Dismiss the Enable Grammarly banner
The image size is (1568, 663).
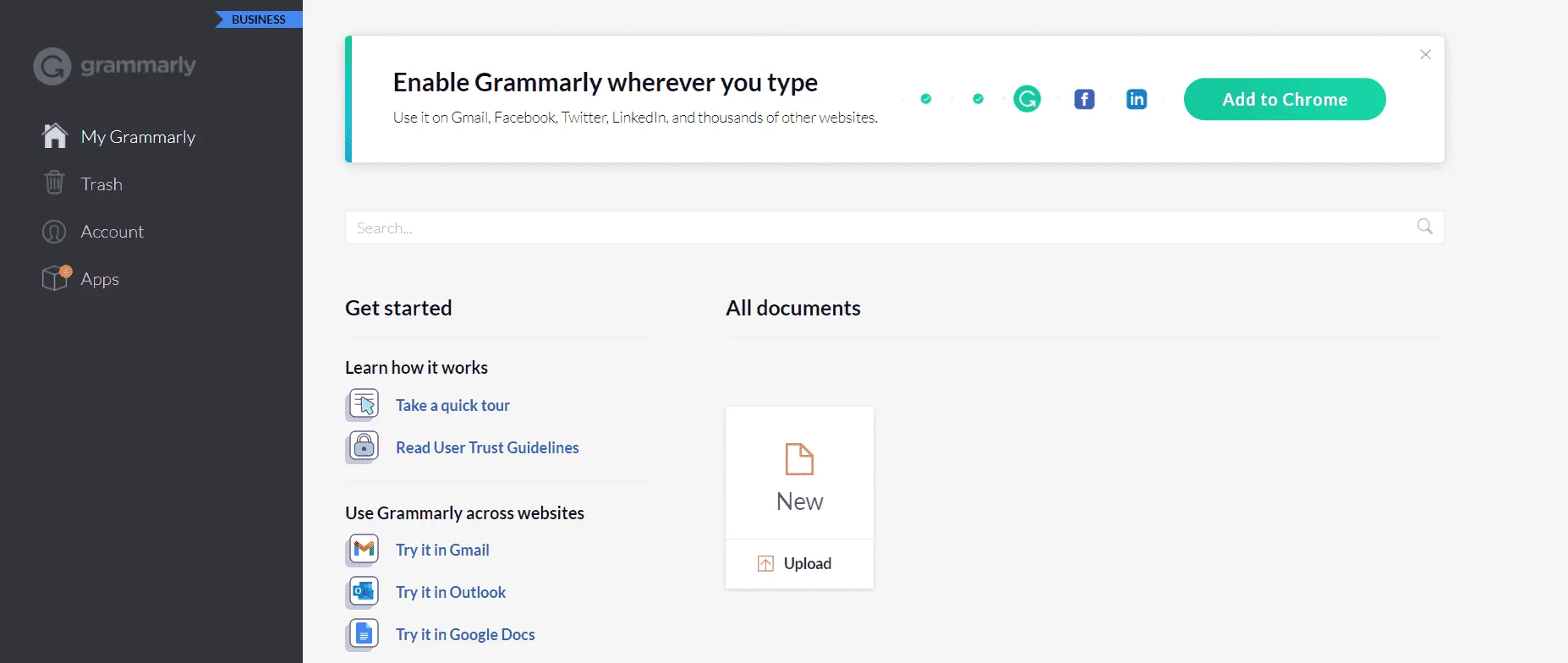[1425, 54]
